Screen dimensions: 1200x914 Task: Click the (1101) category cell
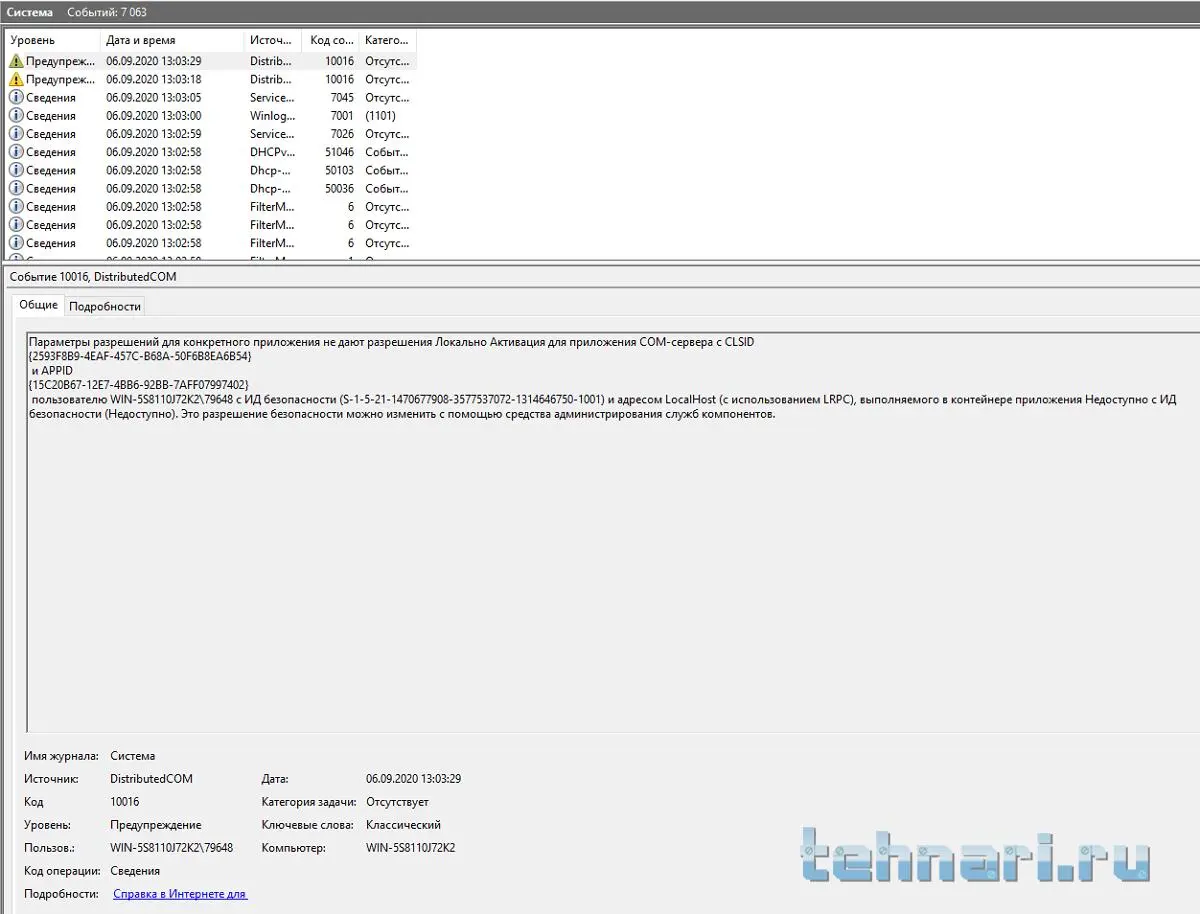pos(380,116)
